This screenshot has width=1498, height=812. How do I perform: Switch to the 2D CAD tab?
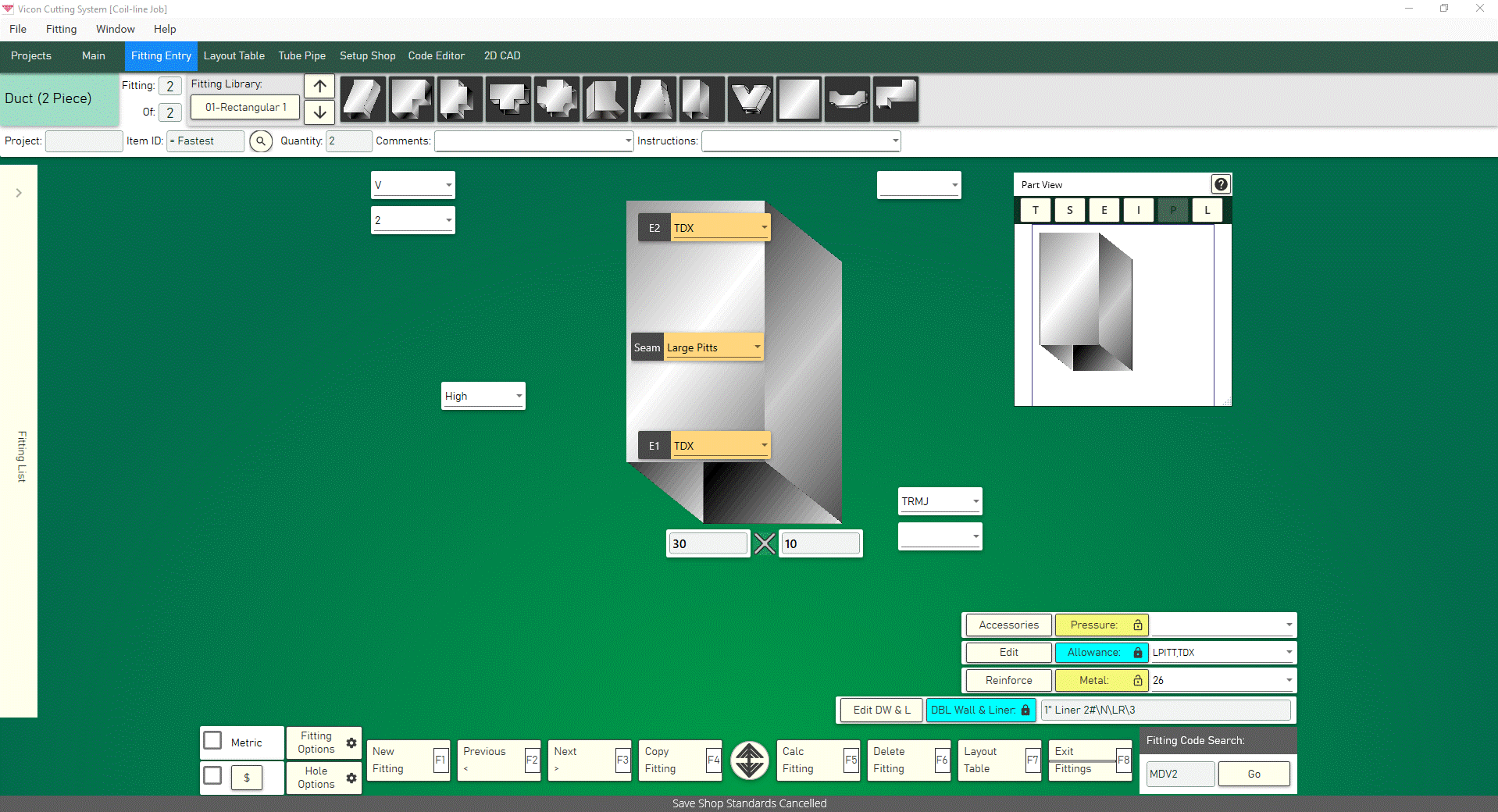pos(502,56)
